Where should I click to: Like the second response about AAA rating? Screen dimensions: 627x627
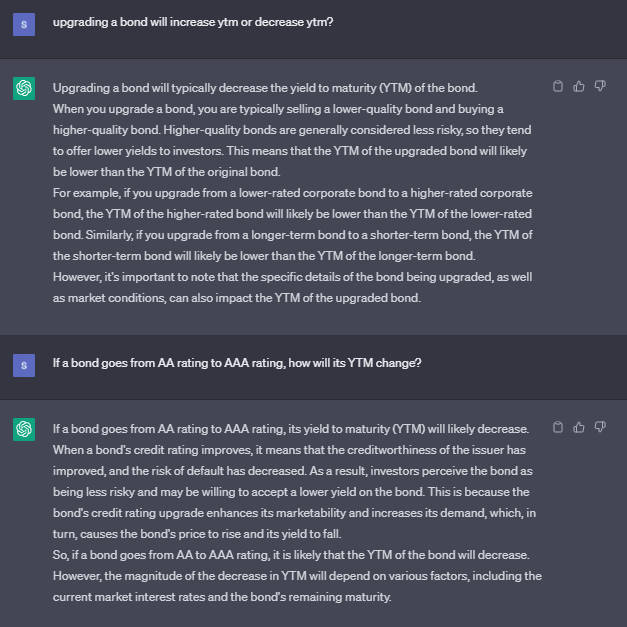point(579,427)
